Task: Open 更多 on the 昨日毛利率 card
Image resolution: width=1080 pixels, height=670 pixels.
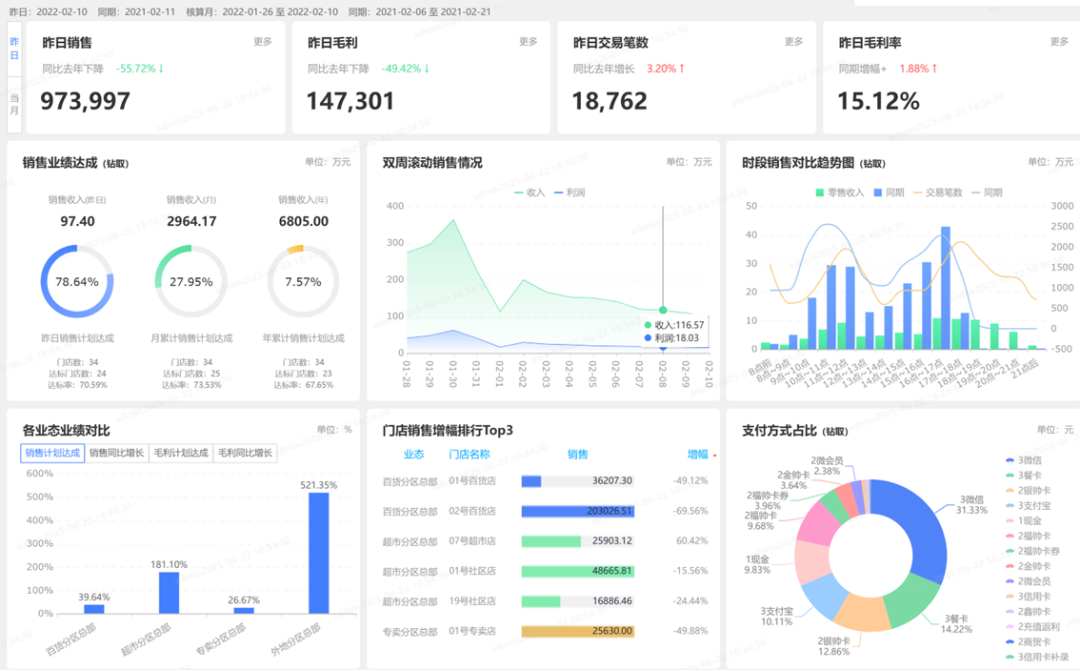Action: coord(1059,42)
